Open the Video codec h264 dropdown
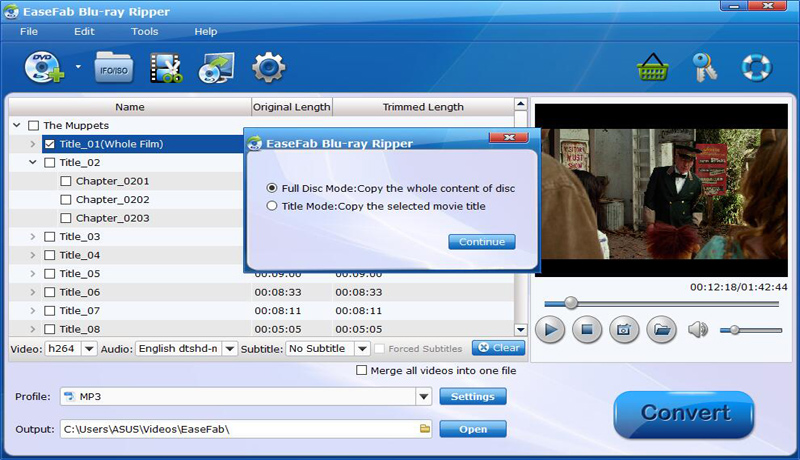 (x=89, y=349)
